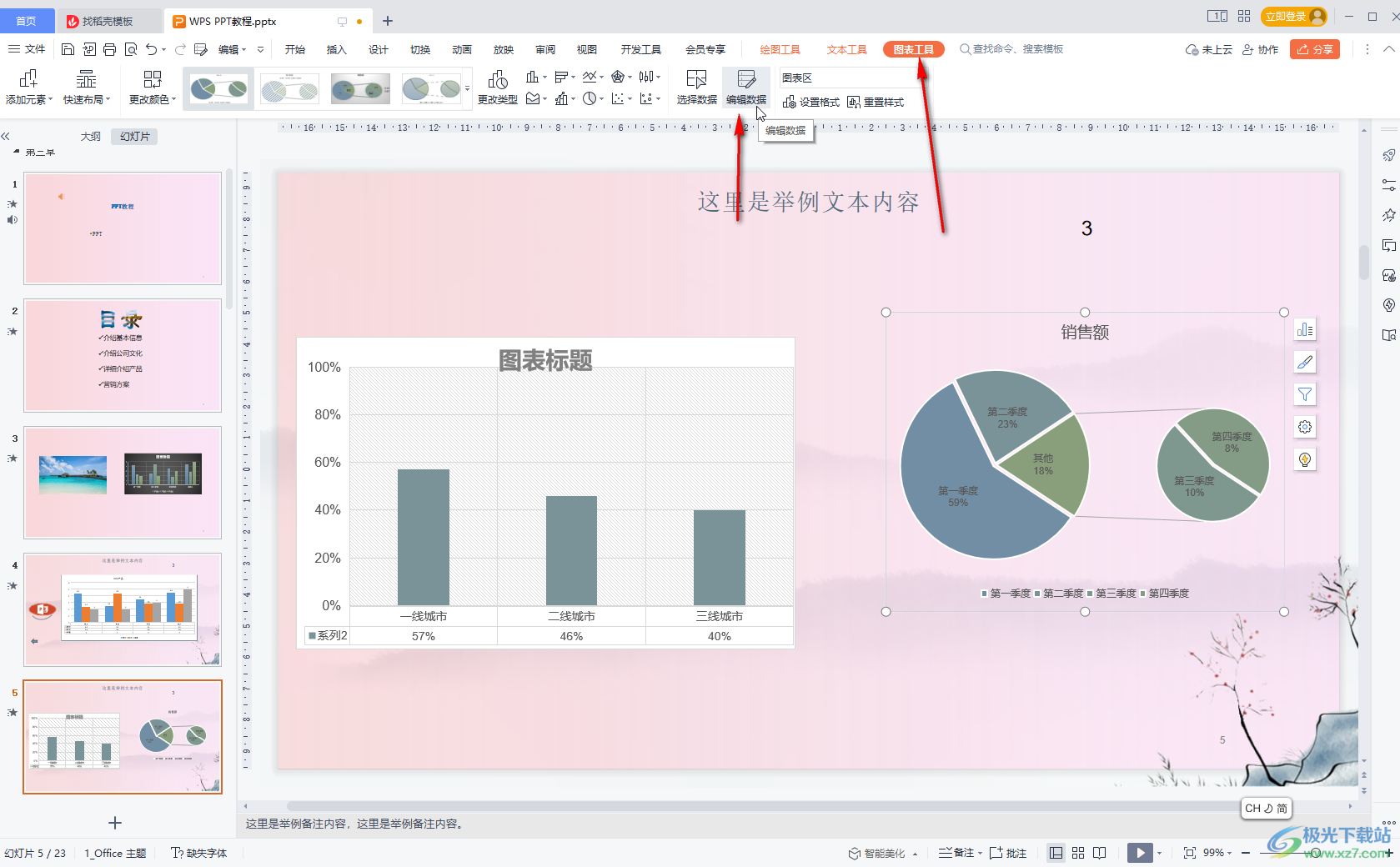Toggle Notes (备注) pane
This screenshot has height=867, width=1400.
click(x=957, y=853)
